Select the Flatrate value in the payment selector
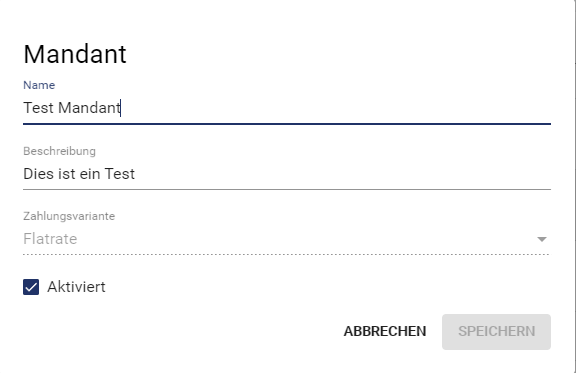The height and width of the screenshot is (373, 576). (50, 239)
